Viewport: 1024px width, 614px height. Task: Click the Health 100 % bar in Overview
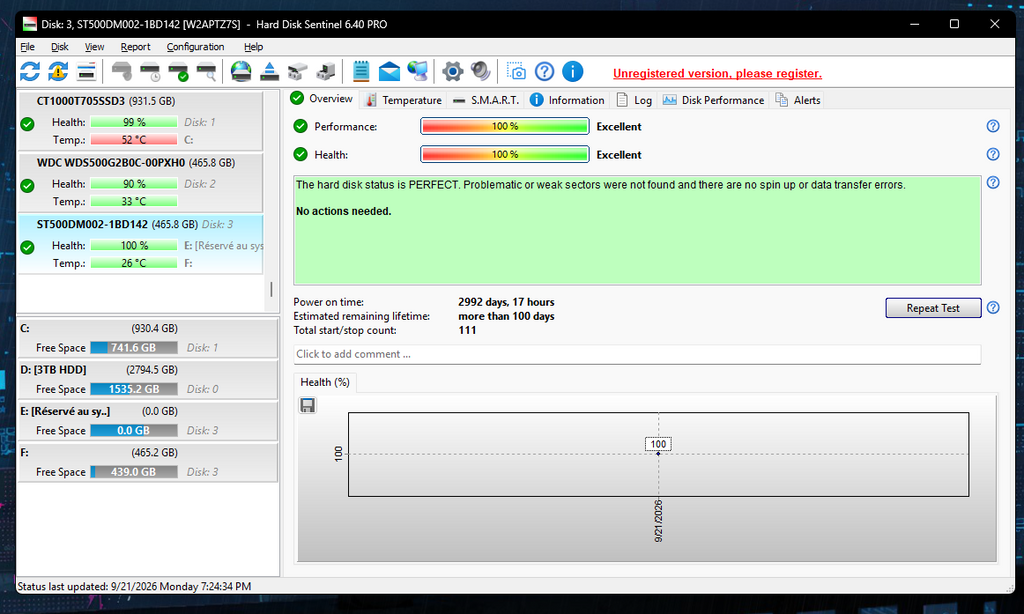click(505, 154)
